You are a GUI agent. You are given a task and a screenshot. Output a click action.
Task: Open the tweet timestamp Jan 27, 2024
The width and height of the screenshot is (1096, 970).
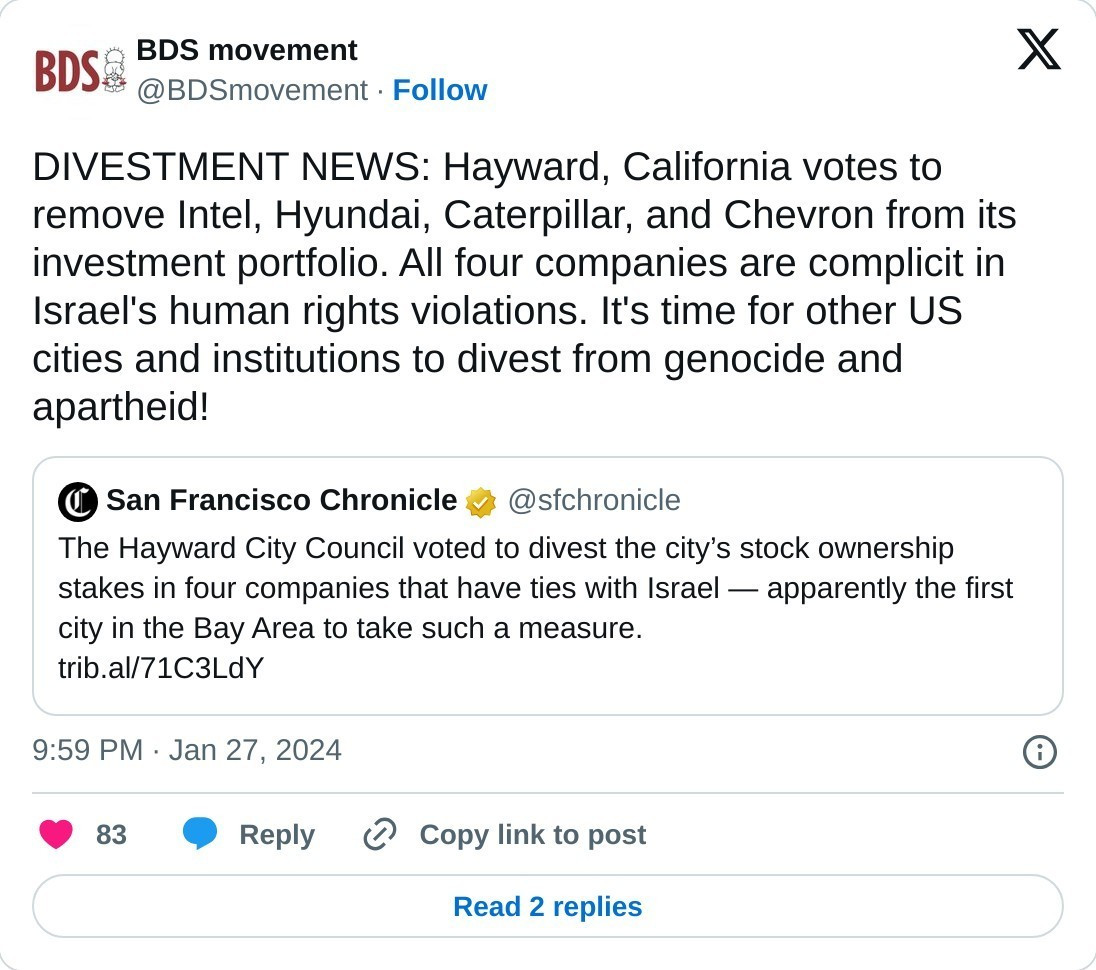pyautogui.click(x=187, y=750)
